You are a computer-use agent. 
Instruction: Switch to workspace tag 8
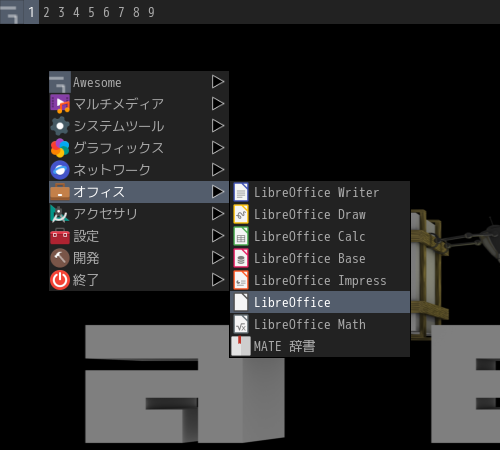(136, 12)
